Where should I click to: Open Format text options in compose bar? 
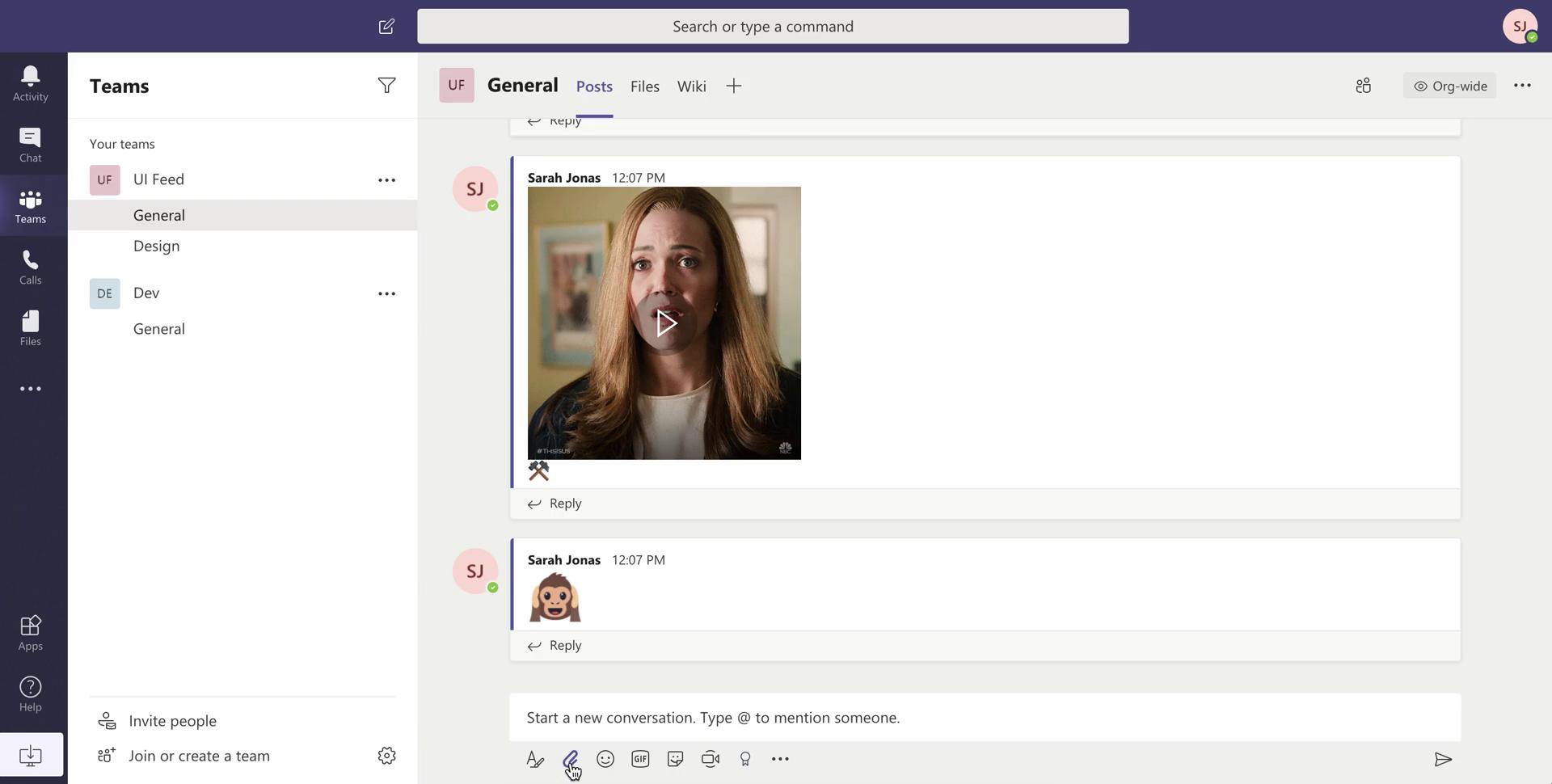pyautogui.click(x=535, y=759)
